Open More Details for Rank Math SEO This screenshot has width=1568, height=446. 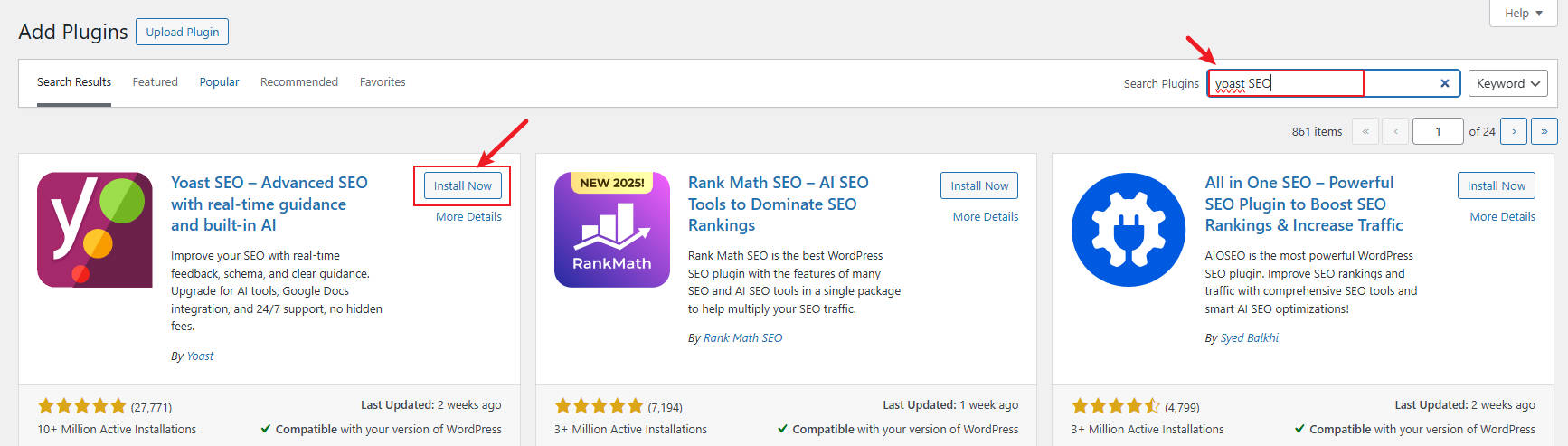[986, 217]
